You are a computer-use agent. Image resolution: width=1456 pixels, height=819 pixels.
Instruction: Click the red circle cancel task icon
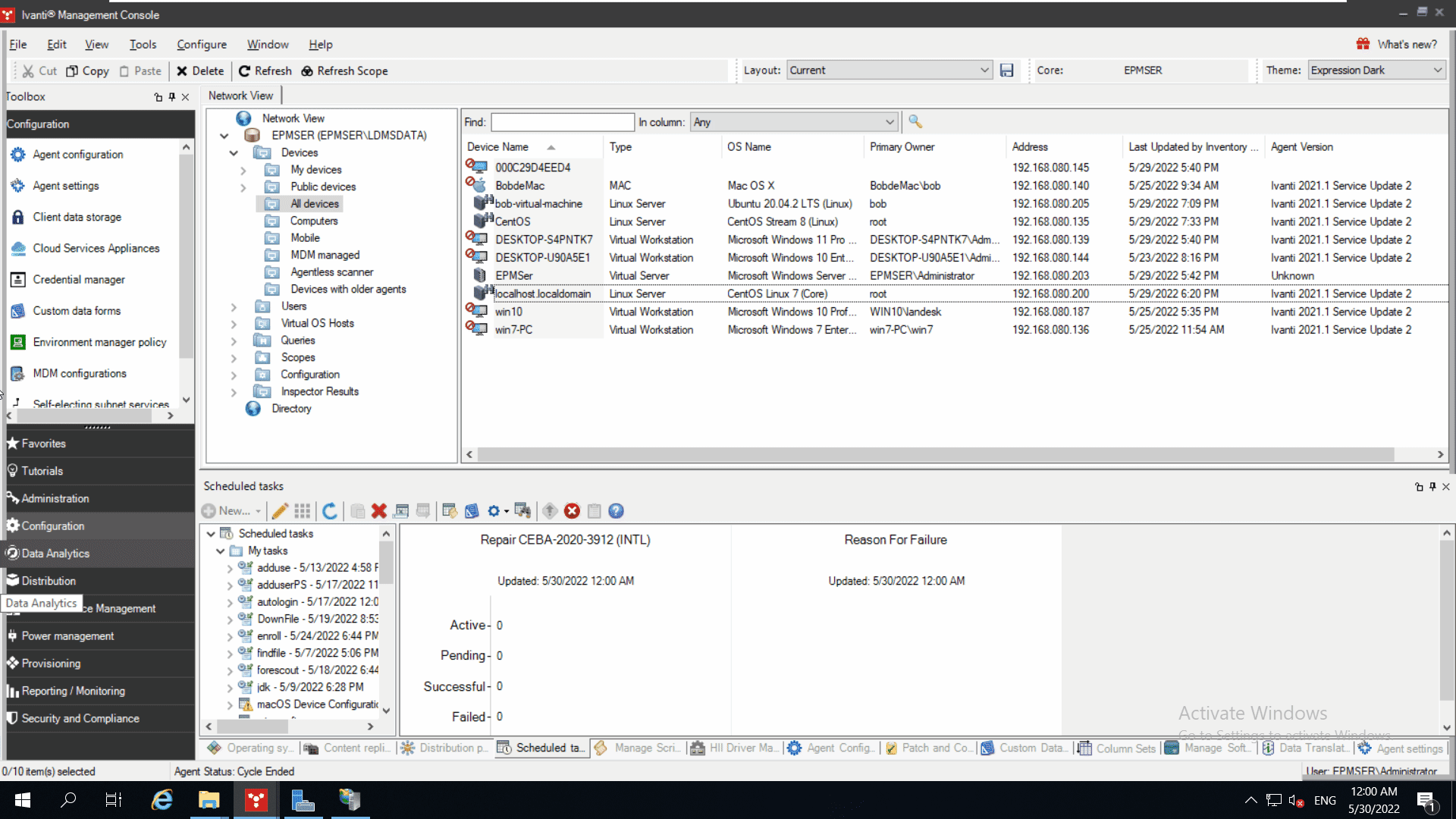point(572,511)
